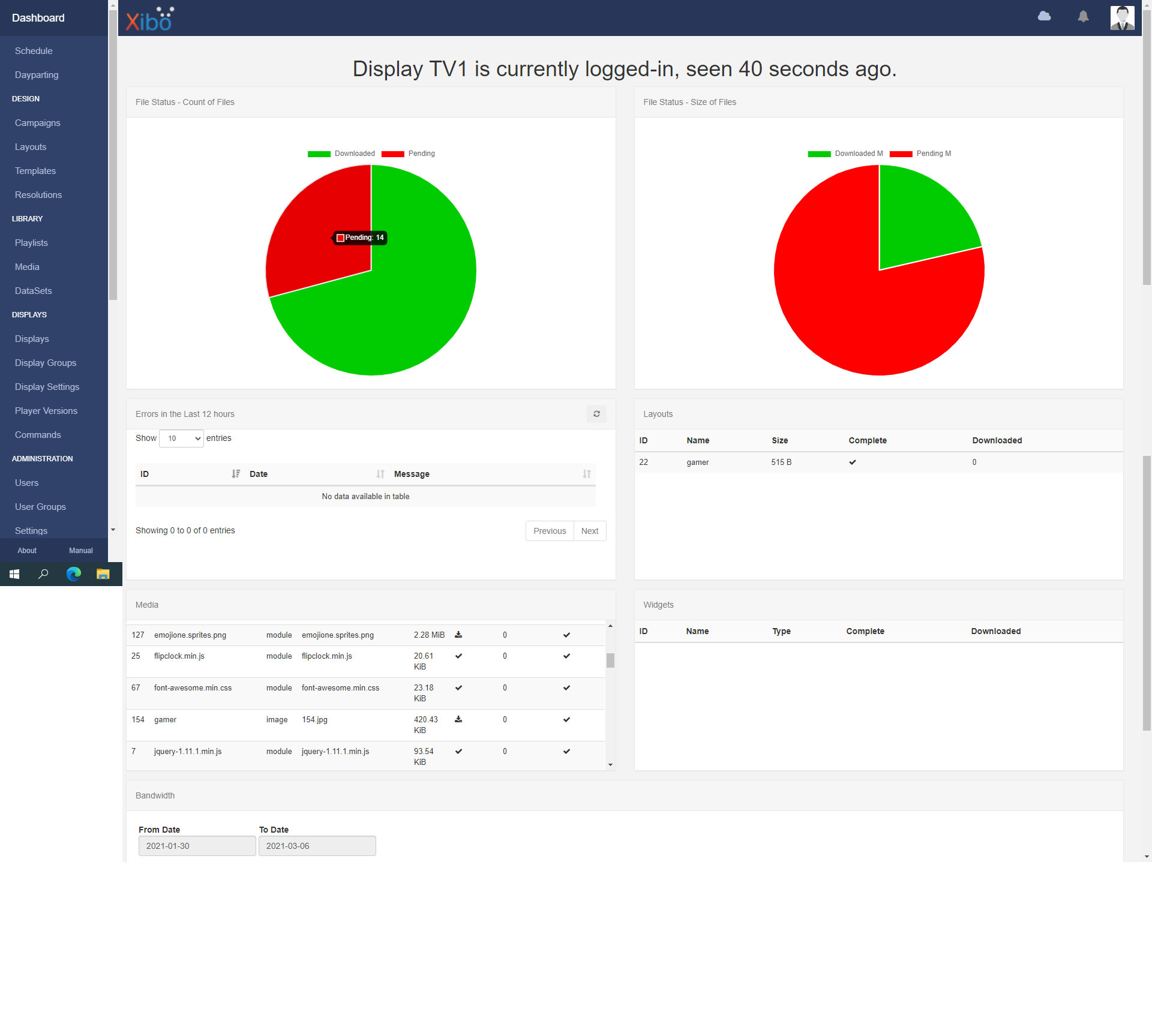Click complete checkmark for font-awesome.min.css

(458, 688)
